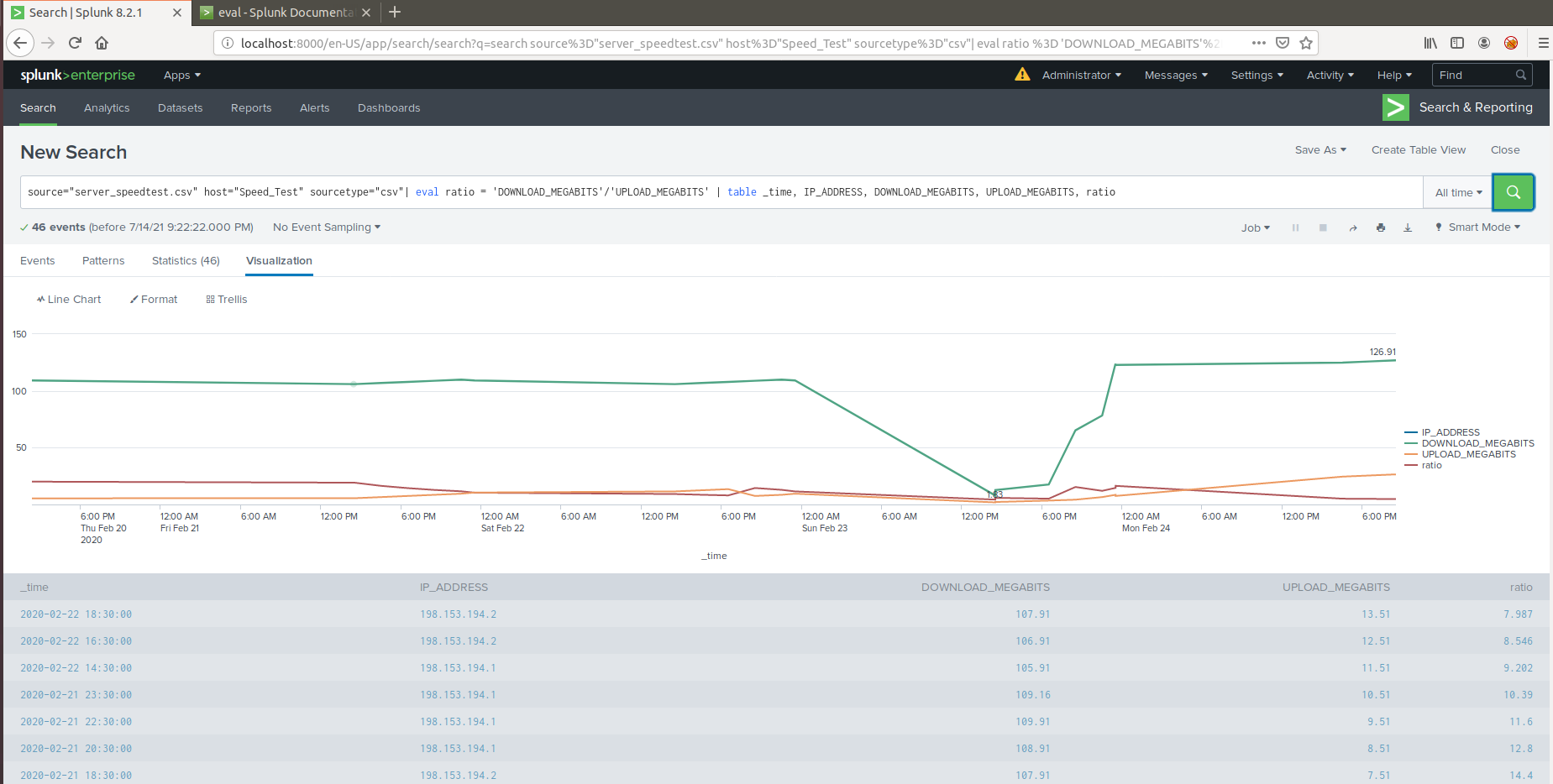Image resolution: width=1553 pixels, height=784 pixels.
Task: Click the share job arrow icon
Action: point(1353,228)
